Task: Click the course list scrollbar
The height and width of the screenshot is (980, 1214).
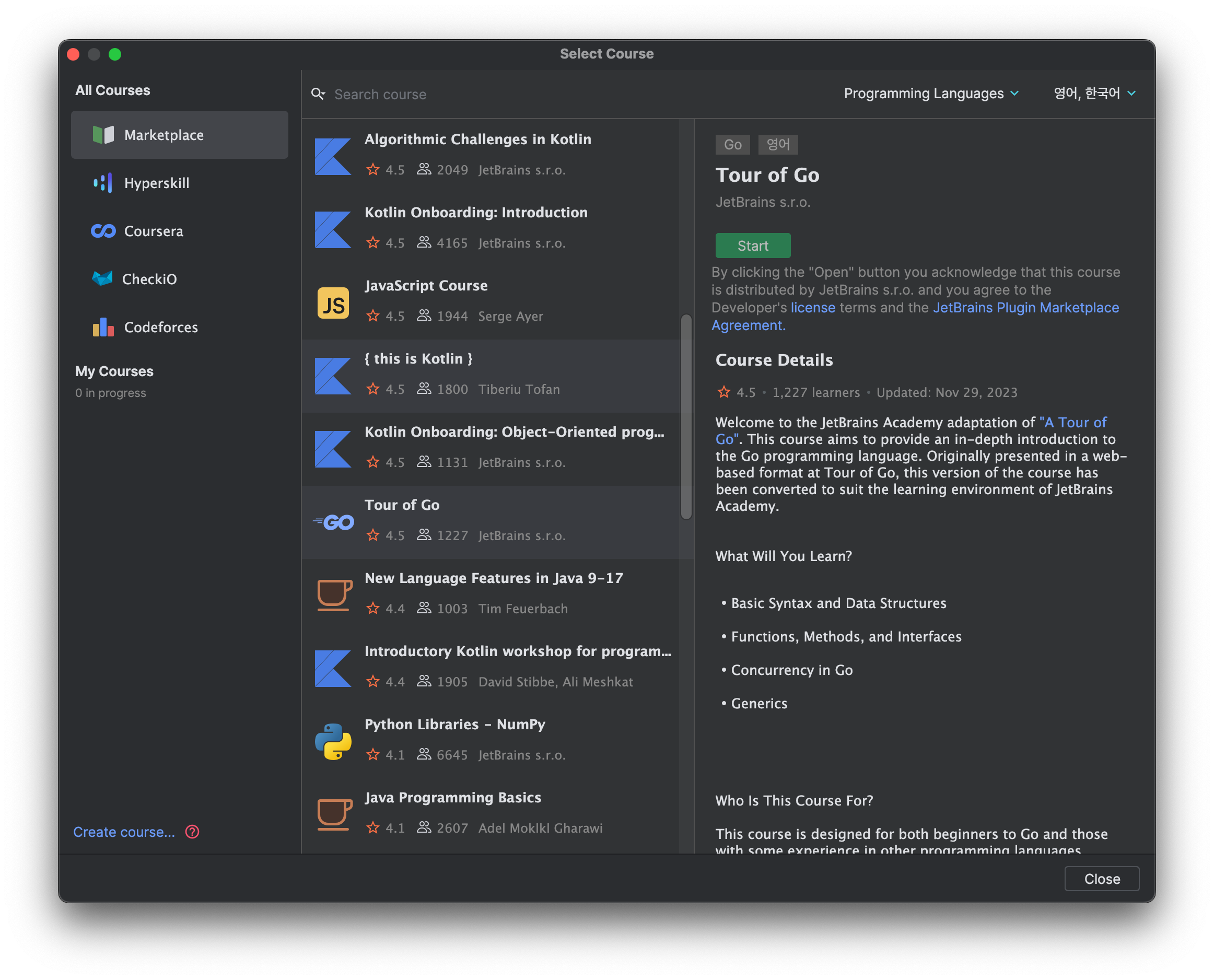Action: [686, 417]
